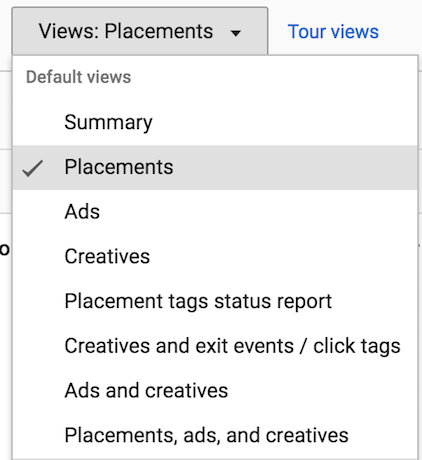Open the Tour views link

point(333,32)
